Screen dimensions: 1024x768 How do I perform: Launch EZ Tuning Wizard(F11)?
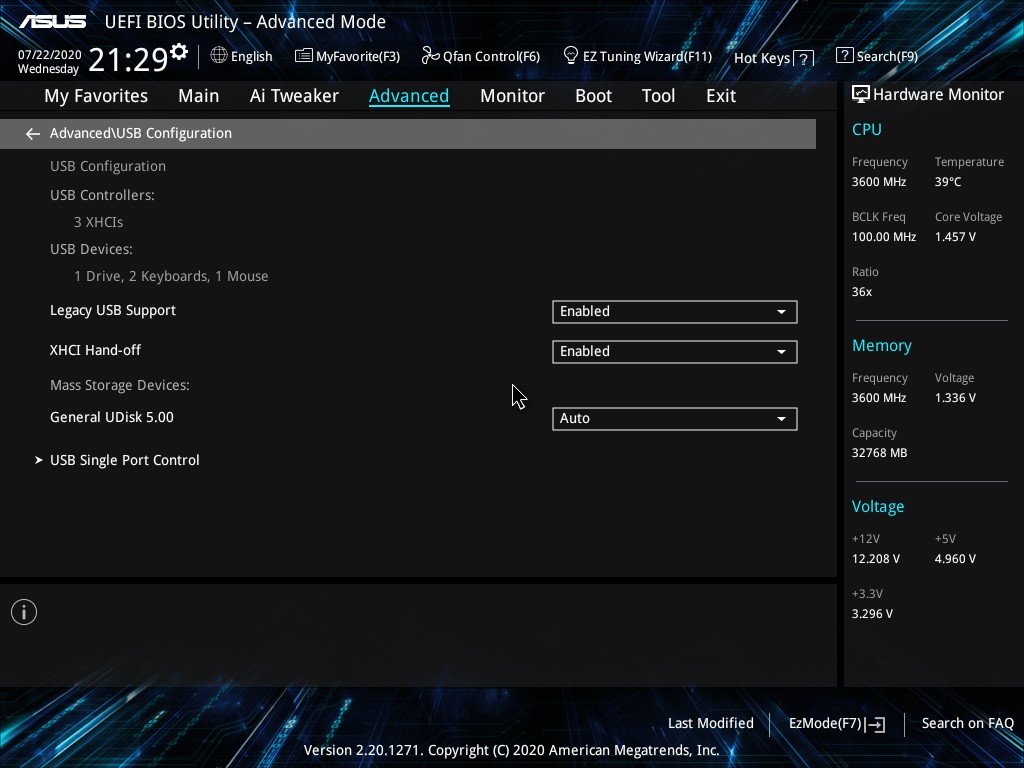637,57
